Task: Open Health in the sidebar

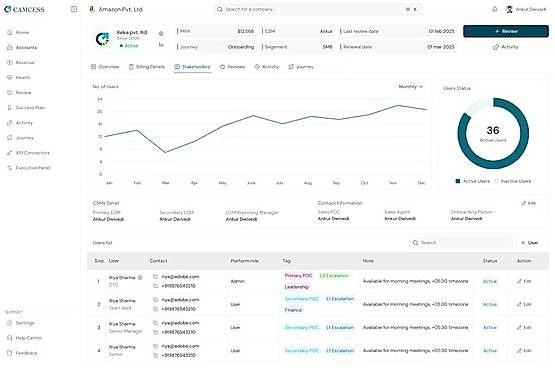Action: pyautogui.click(x=19, y=77)
